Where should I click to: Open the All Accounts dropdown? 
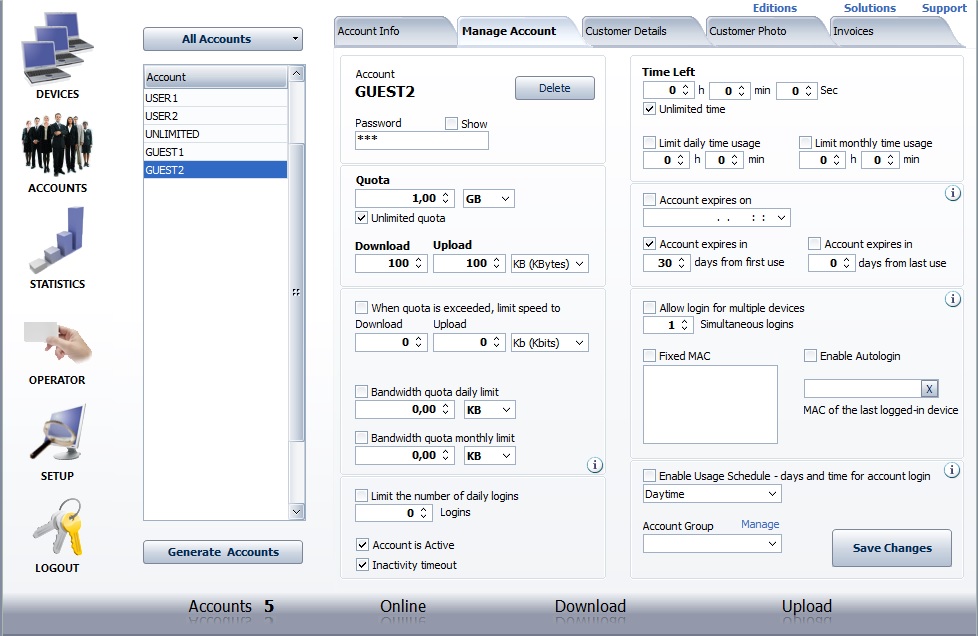tap(223, 39)
